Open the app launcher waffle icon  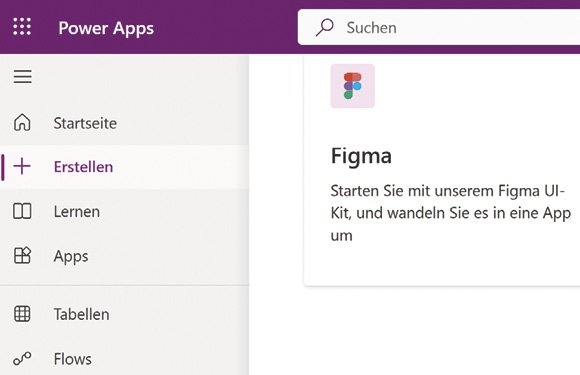[22, 27]
